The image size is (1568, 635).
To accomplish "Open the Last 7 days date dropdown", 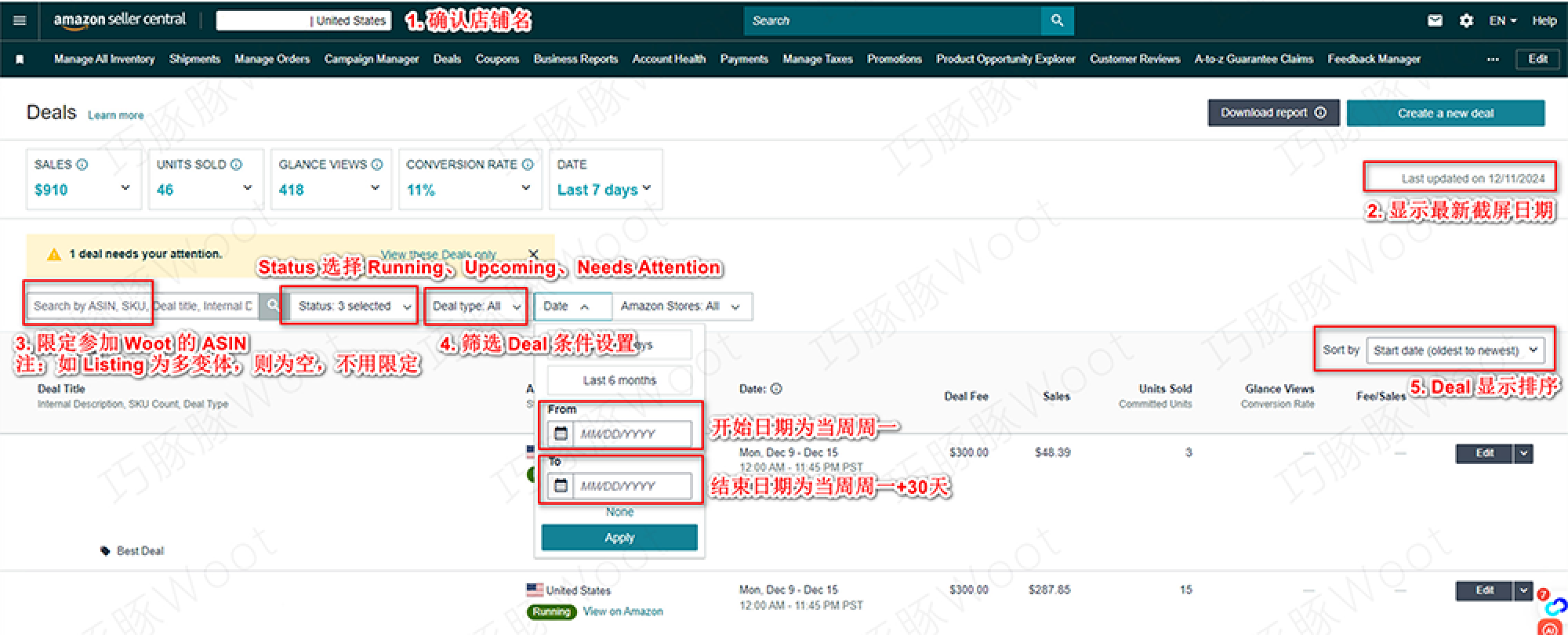I will point(604,190).
